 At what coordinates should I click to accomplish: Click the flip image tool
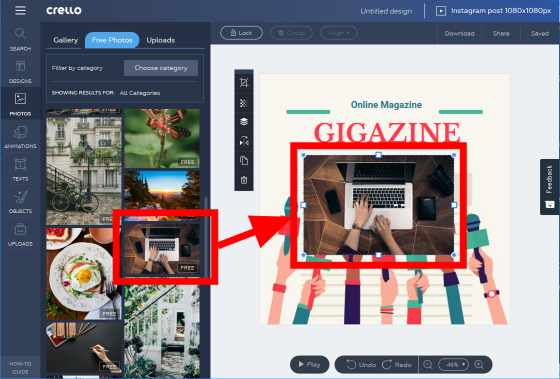(244, 141)
